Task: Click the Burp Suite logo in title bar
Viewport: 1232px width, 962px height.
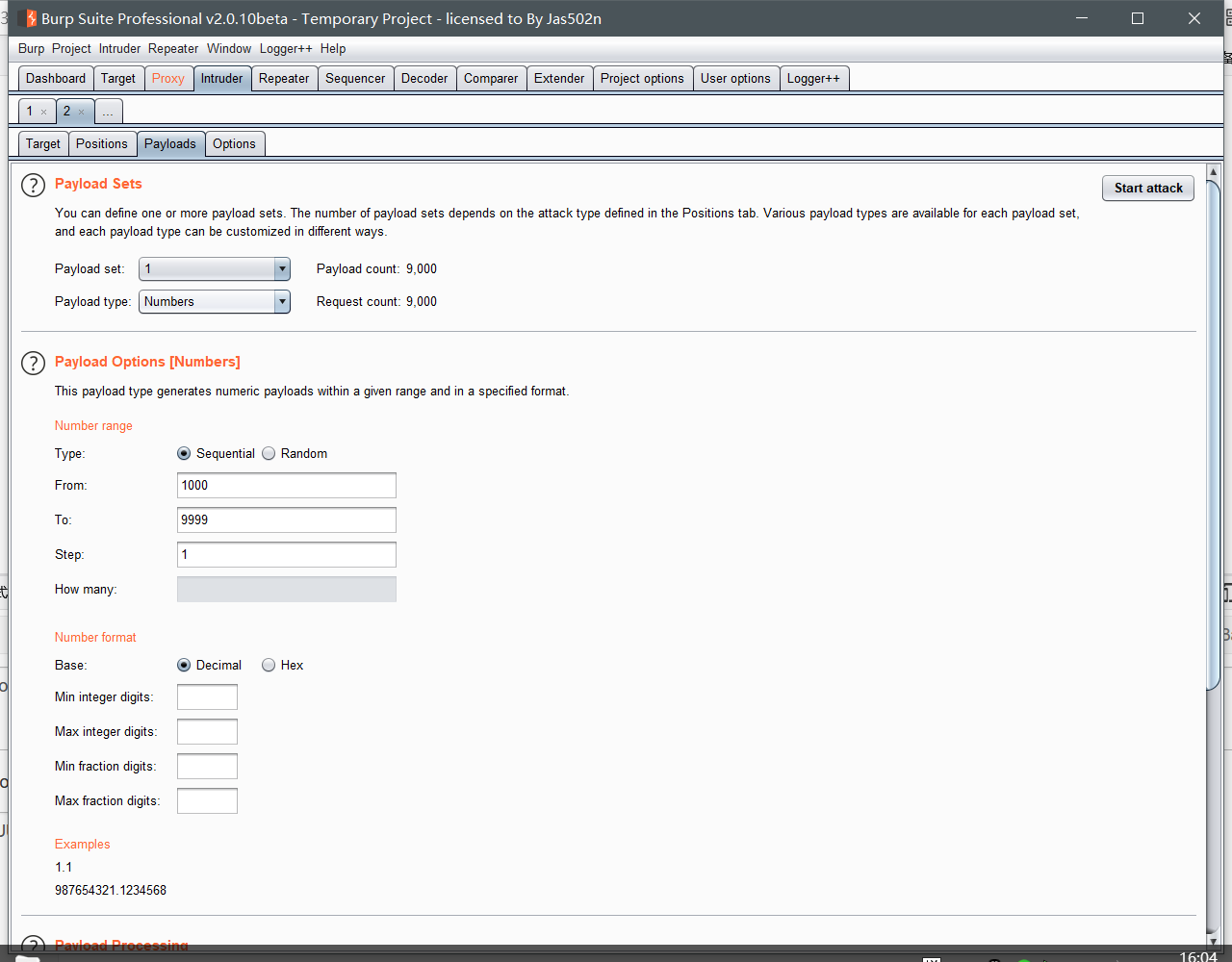Action: coord(27,18)
